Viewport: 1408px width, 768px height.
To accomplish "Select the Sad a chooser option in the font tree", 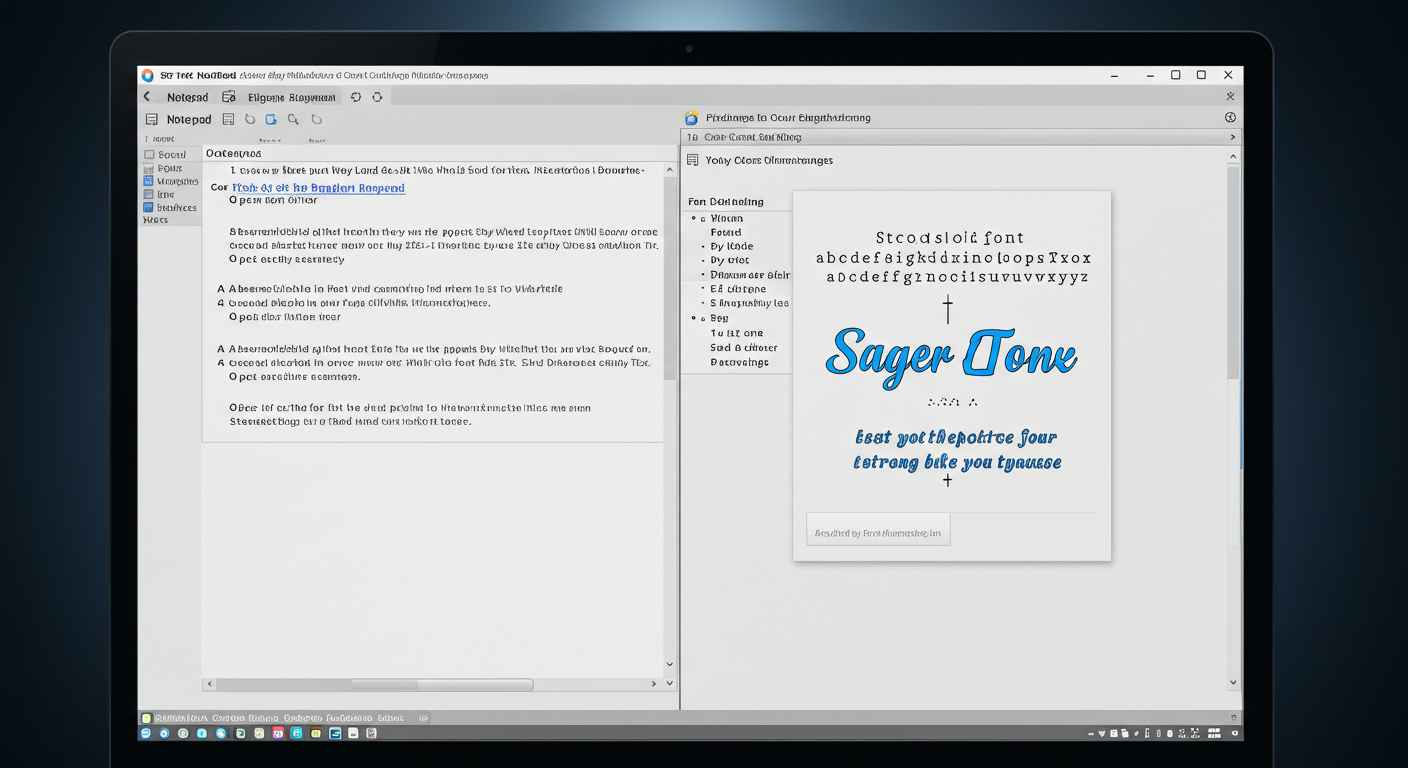I will click(x=744, y=347).
